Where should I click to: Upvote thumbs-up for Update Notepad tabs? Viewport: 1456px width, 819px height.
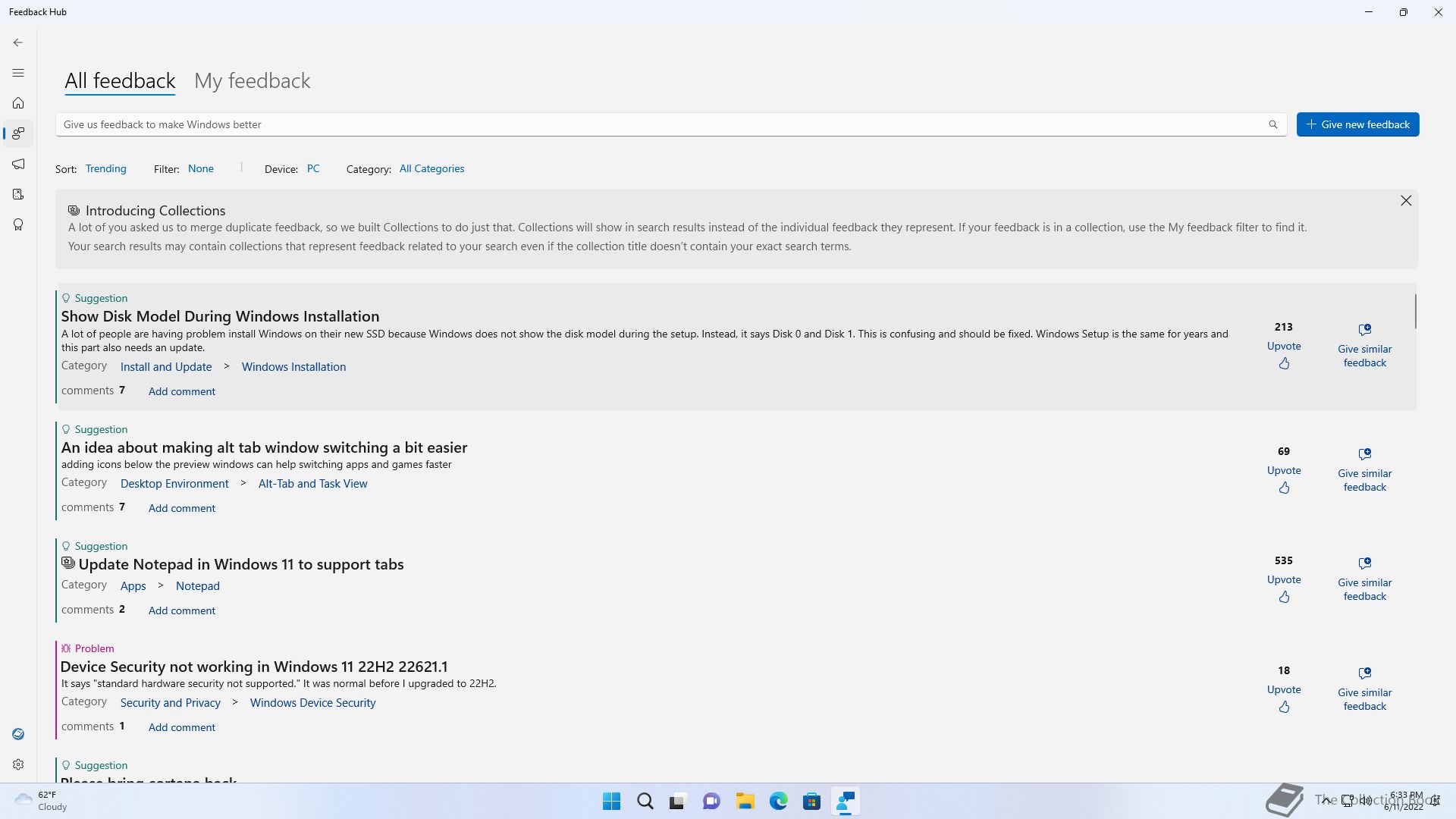click(1284, 597)
